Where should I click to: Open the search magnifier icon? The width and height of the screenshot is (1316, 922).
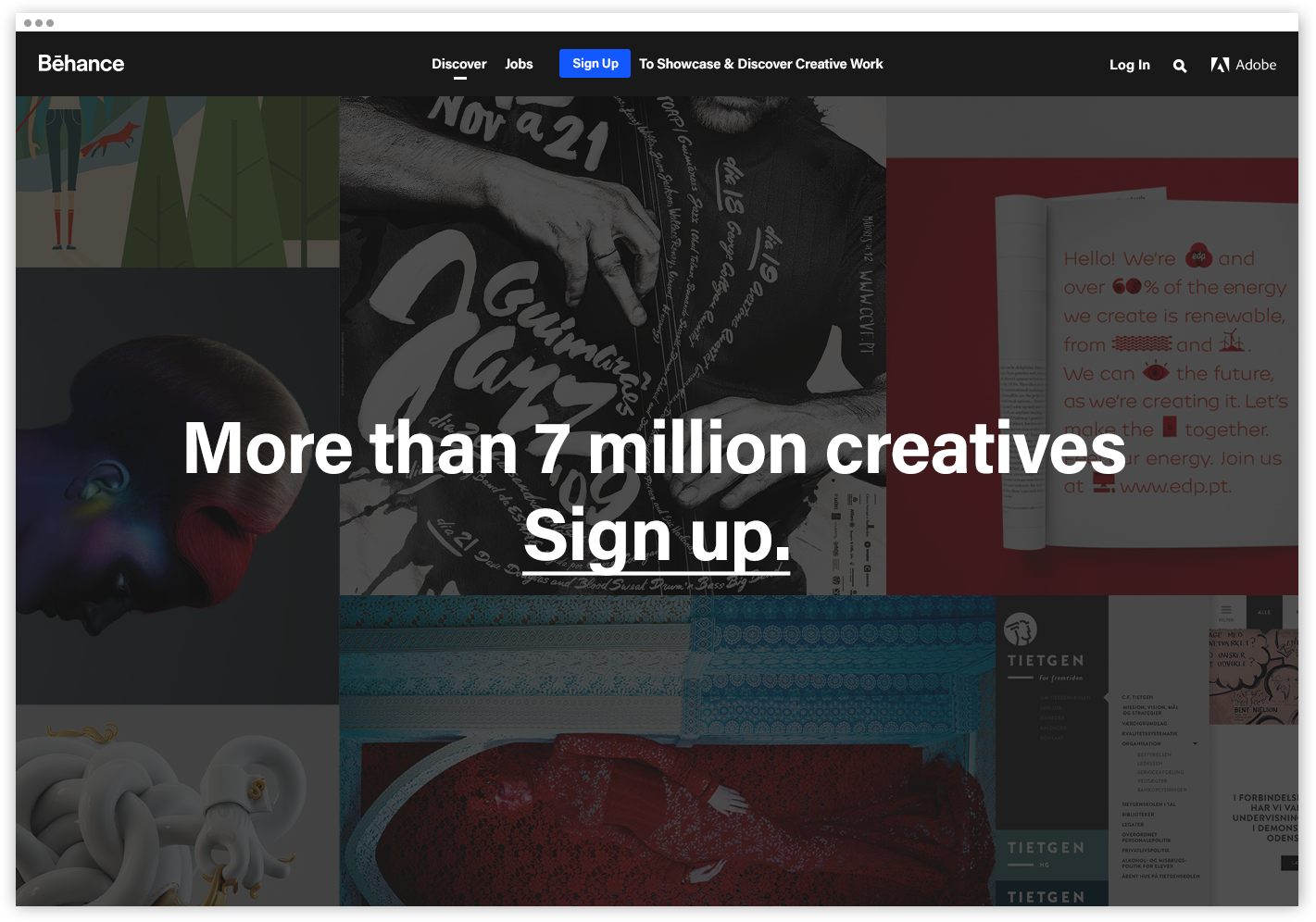point(1179,66)
